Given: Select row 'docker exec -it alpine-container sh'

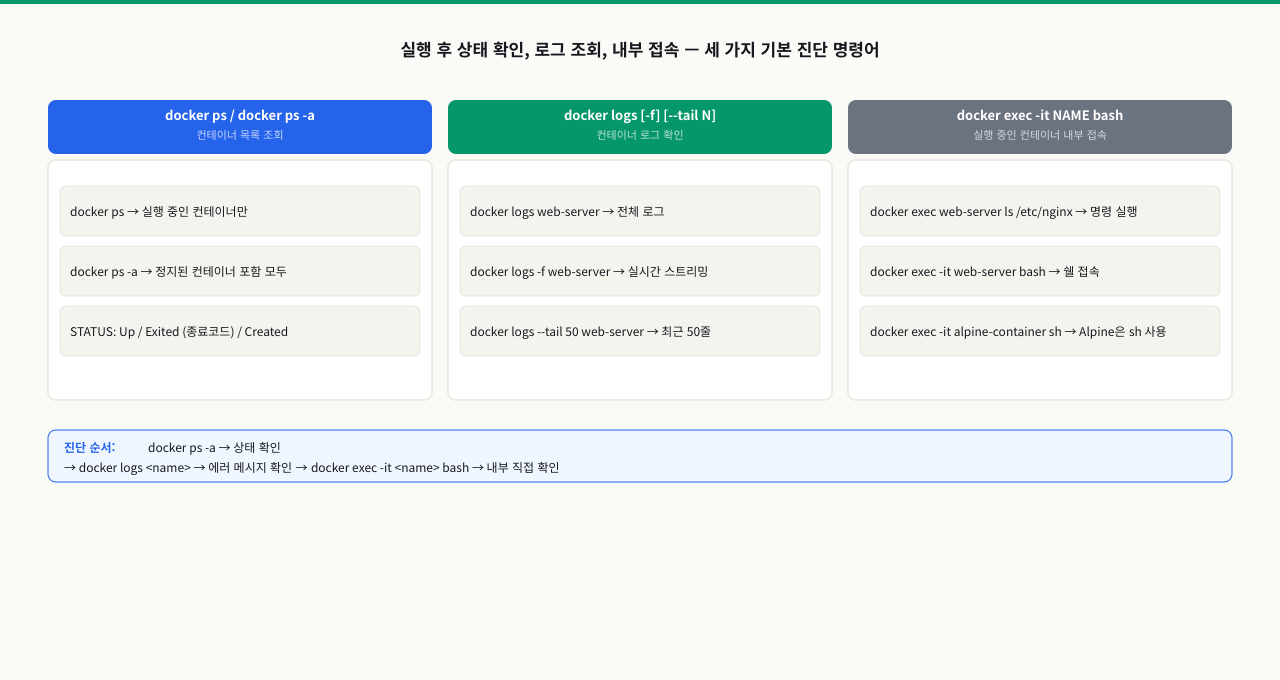Looking at the screenshot, I should click(1040, 331).
